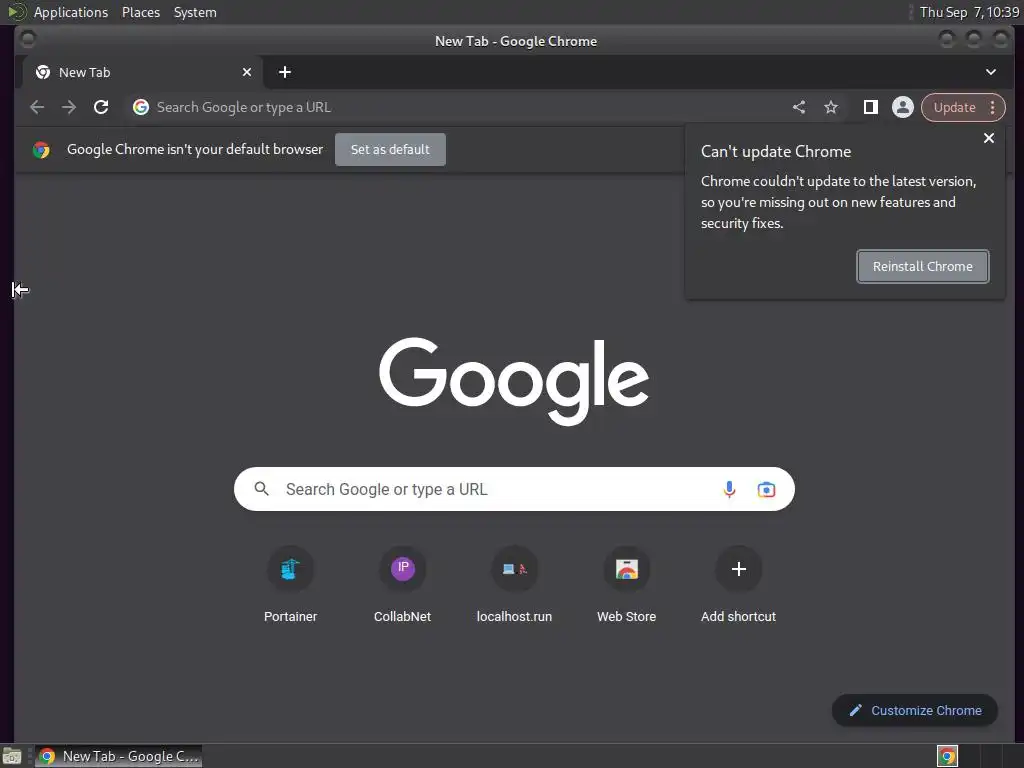Dismiss the Can't update Chrome popup
This screenshot has height=768, width=1024.
click(989, 138)
